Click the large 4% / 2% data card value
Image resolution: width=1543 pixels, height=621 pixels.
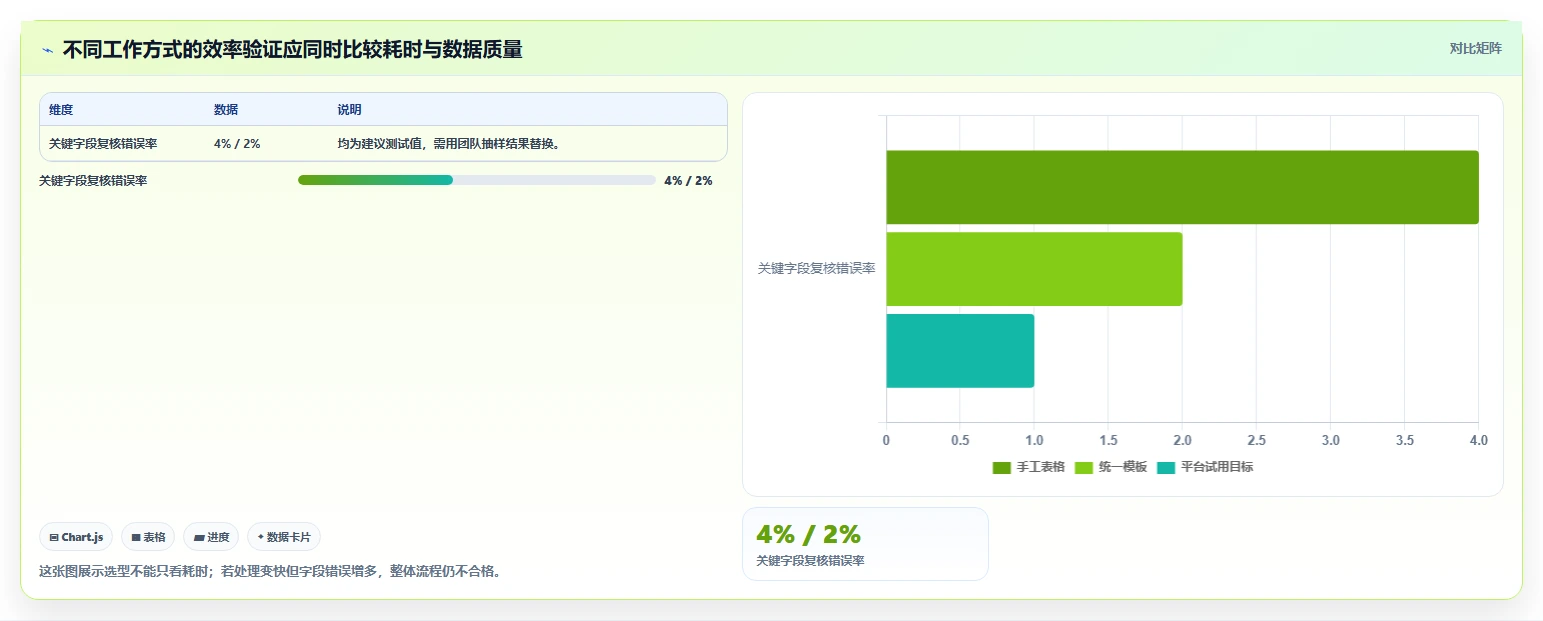pyautogui.click(x=808, y=534)
